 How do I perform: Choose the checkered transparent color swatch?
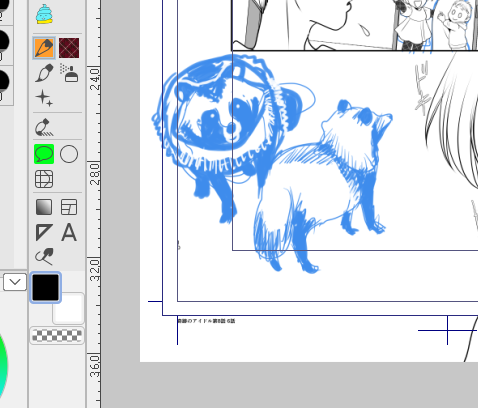(57, 336)
